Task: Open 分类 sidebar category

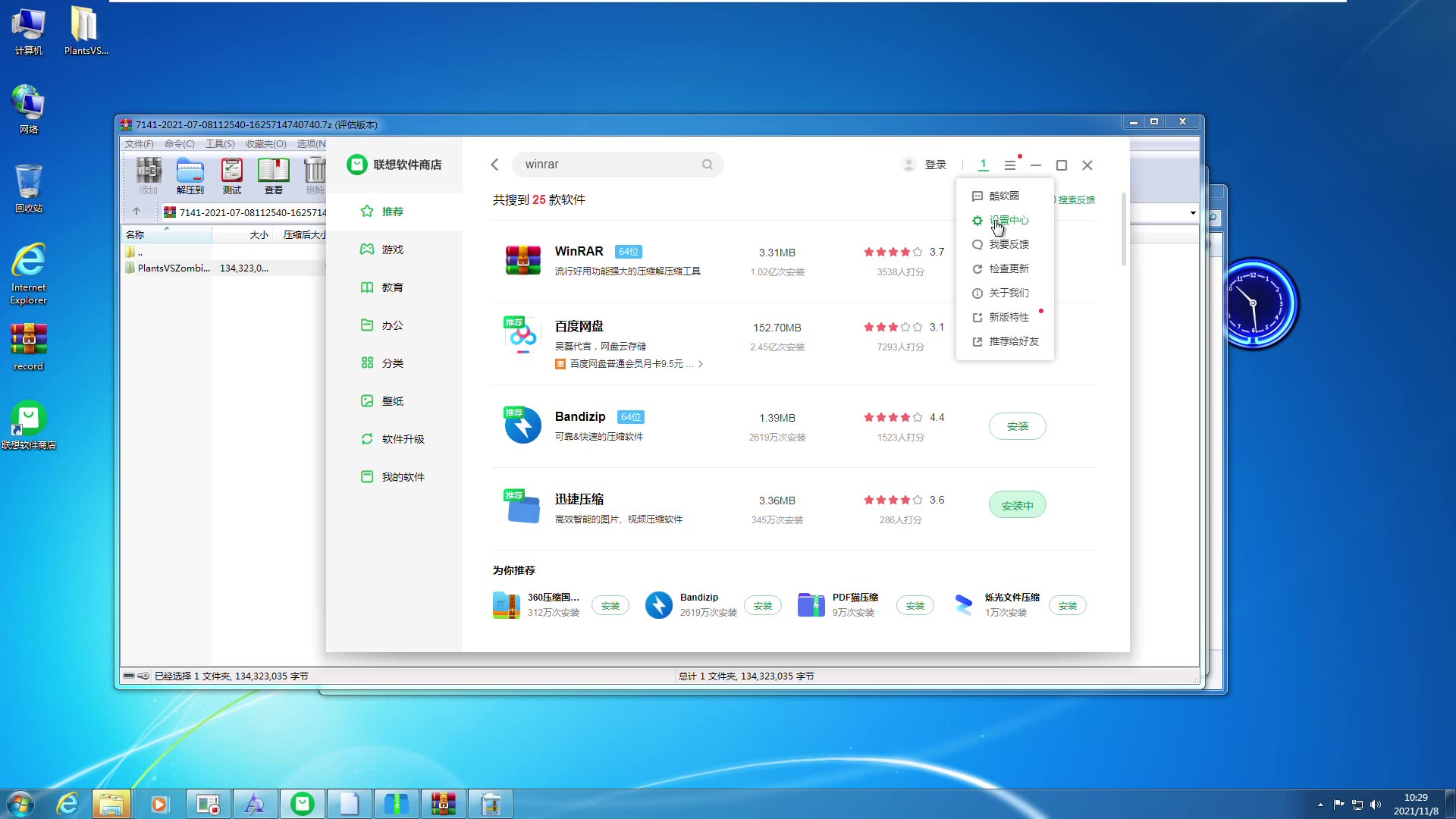Action: point(394,363)
